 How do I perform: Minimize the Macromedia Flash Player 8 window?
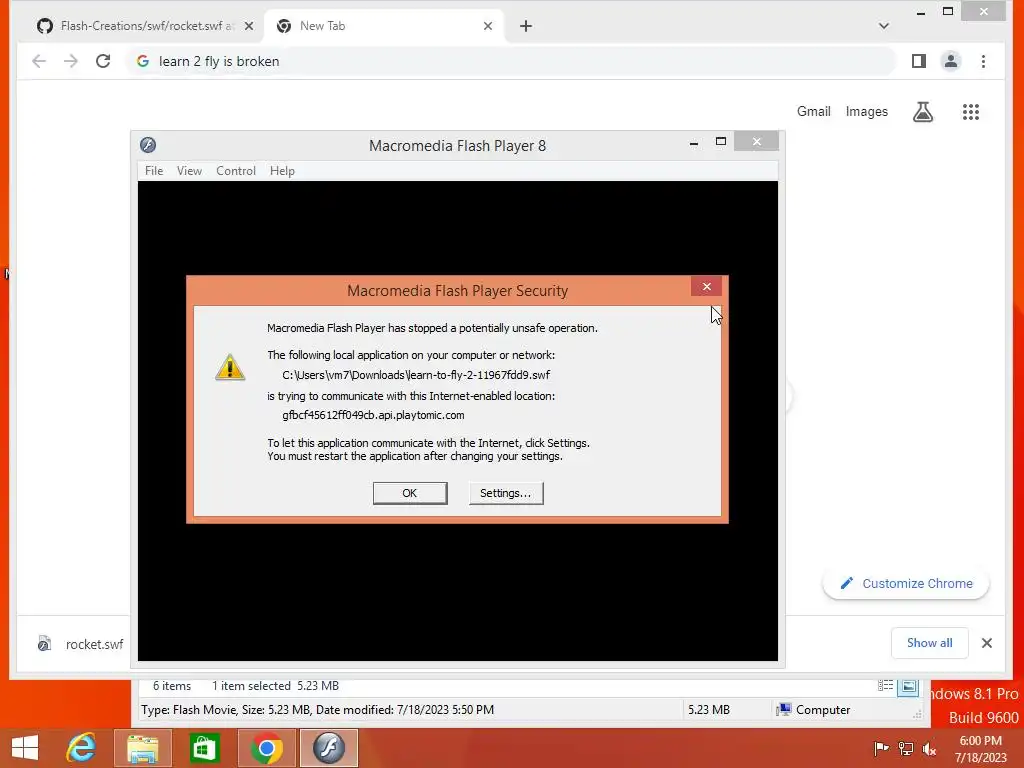click(694, 142)
